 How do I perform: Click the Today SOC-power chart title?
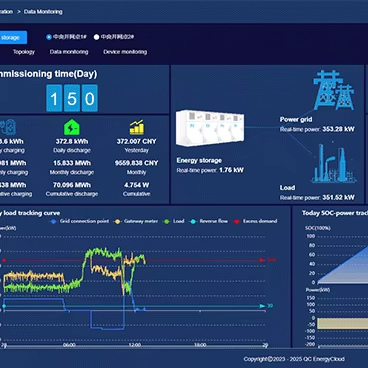click(335, 213)
